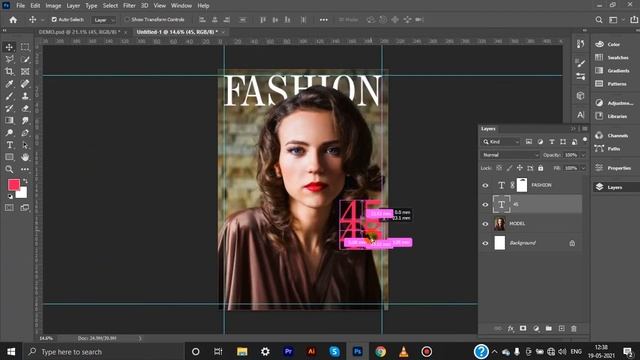Switch to Untitled-1 document tab

(177, 32)
